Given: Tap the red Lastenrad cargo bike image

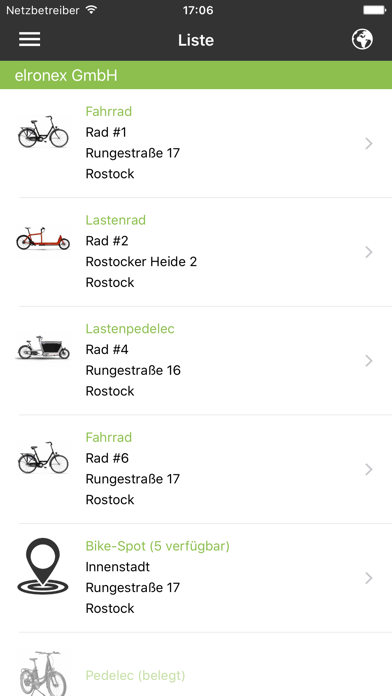Looking at the screenshot, I should coord(43,239).
